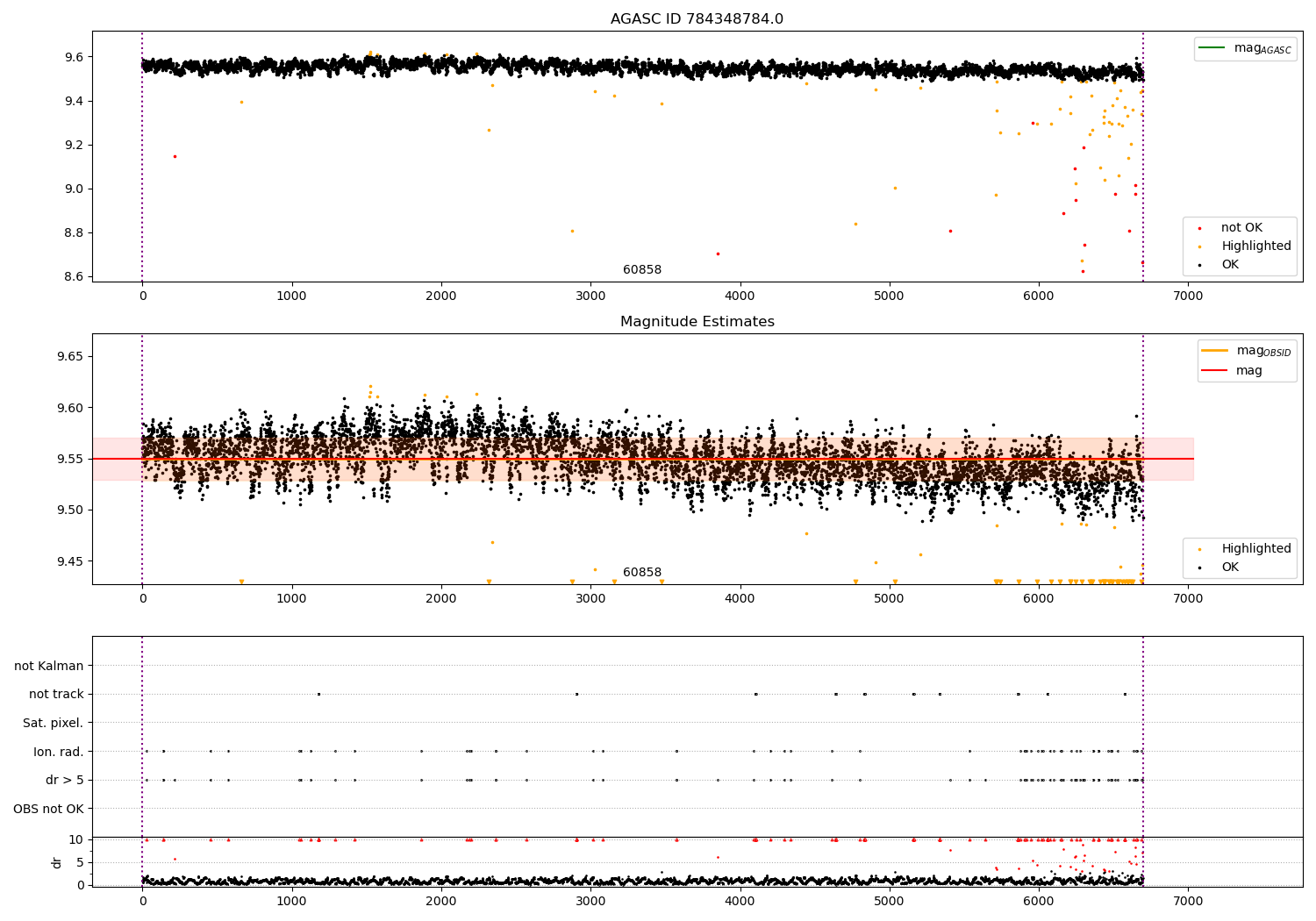Click the 'not track' axis label
The height and width of the screenshot is (921, 1316).
(x=56, y=694)
